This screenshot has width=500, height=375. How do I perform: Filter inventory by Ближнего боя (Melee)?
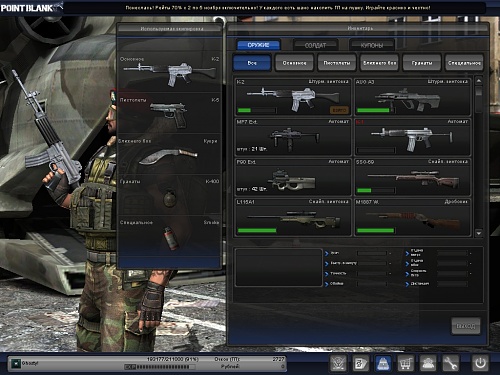click(x=379, y=63)
